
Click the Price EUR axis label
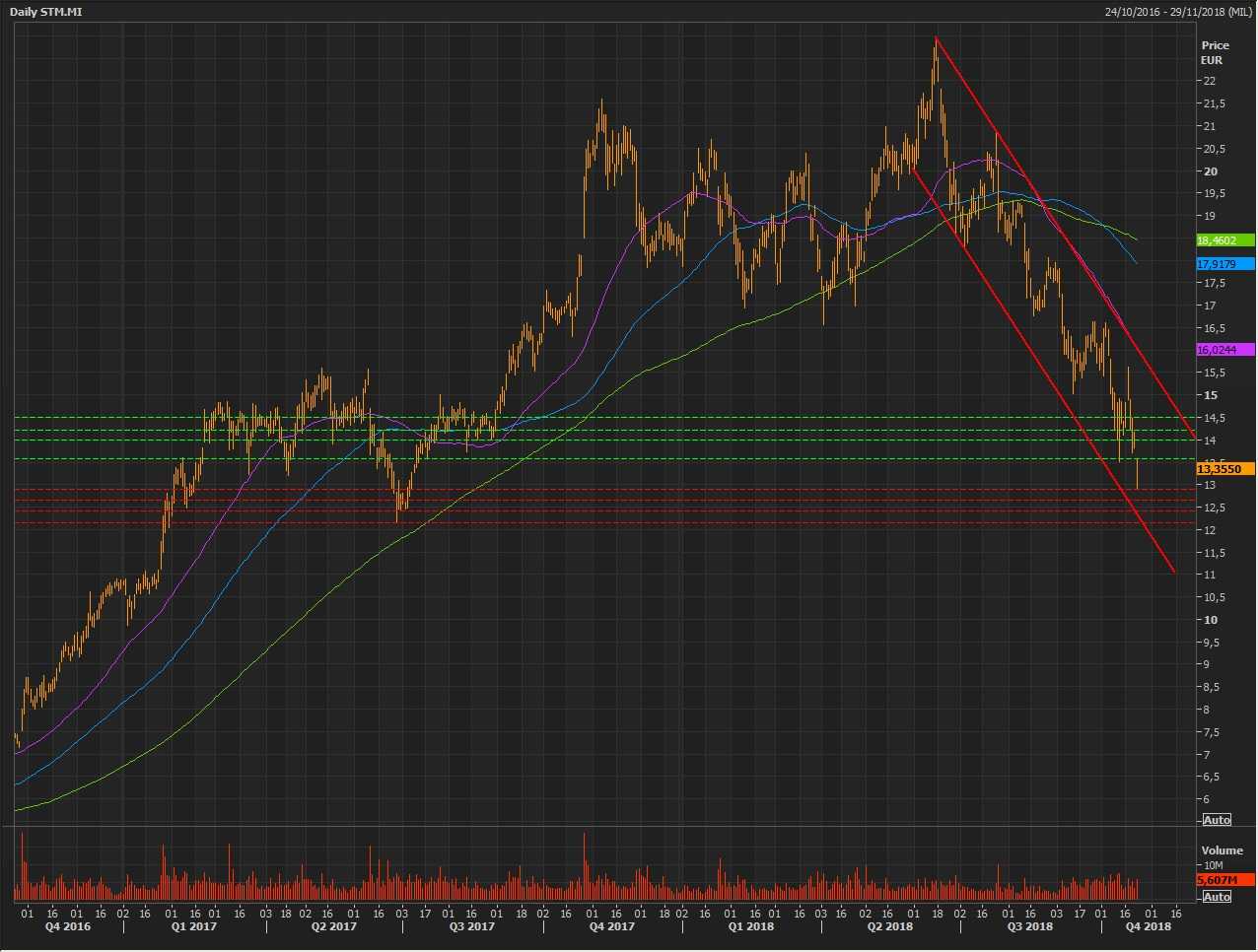tap(1215, 52)
